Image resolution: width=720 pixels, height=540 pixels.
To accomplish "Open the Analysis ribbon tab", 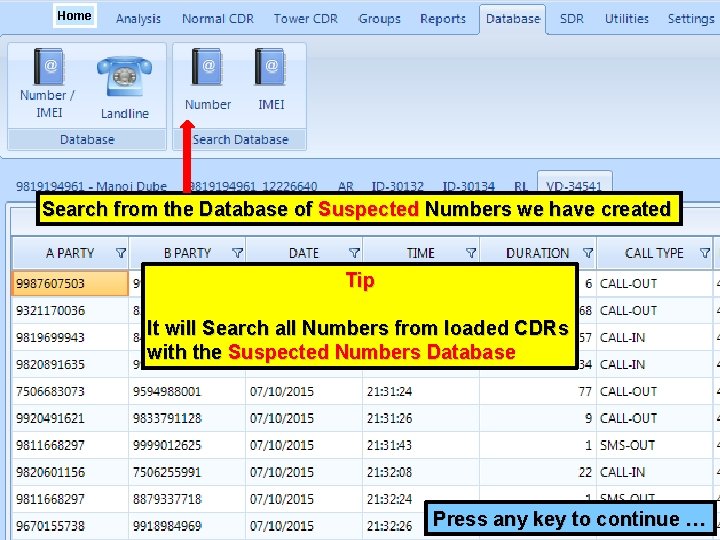I will (138, 19).
